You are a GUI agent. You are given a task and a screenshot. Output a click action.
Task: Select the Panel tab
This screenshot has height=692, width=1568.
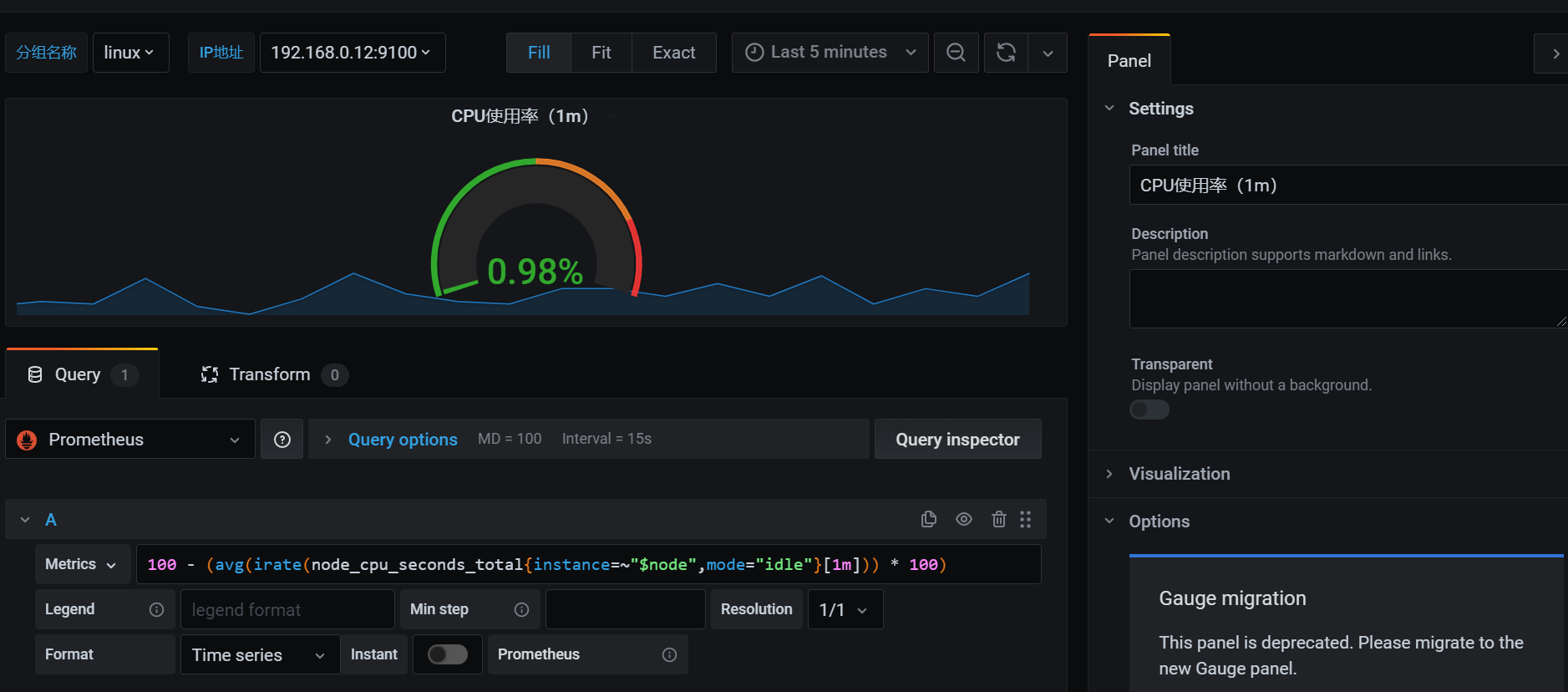coord(1129,60)
